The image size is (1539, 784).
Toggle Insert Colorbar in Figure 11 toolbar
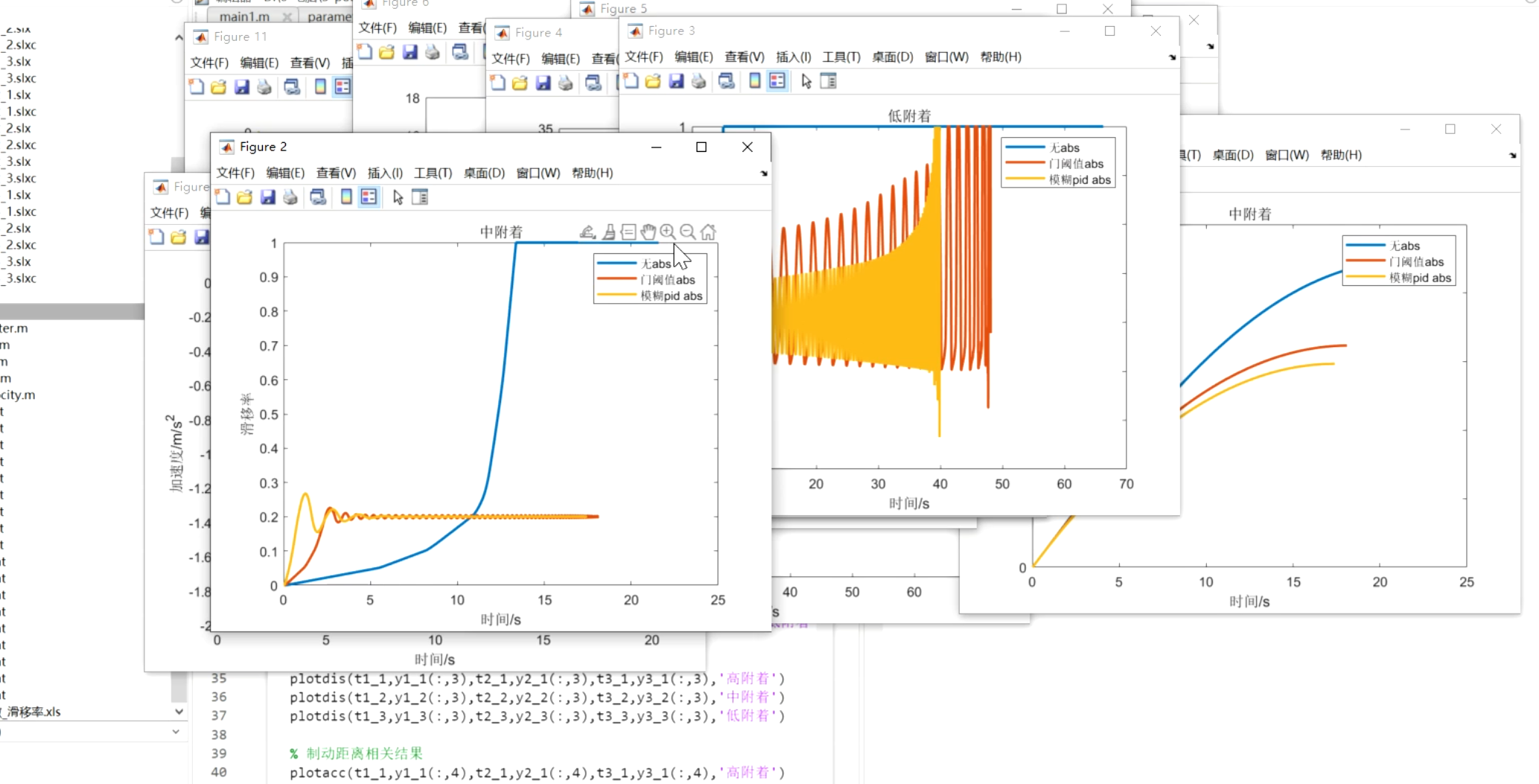(x=320, y=87)
